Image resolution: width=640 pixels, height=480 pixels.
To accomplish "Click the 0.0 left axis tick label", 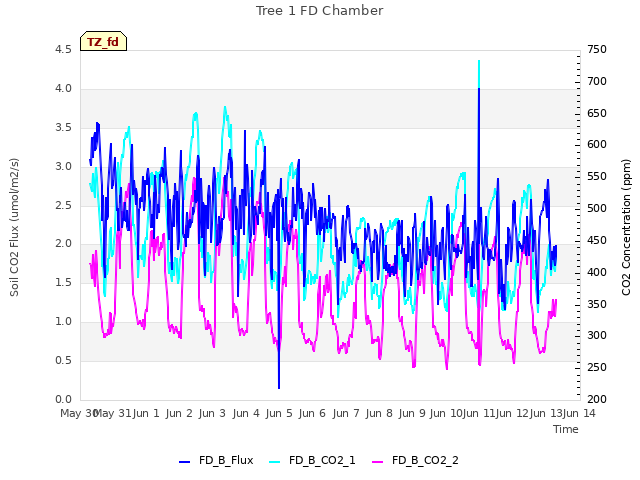I will click(x=63, y=399).
